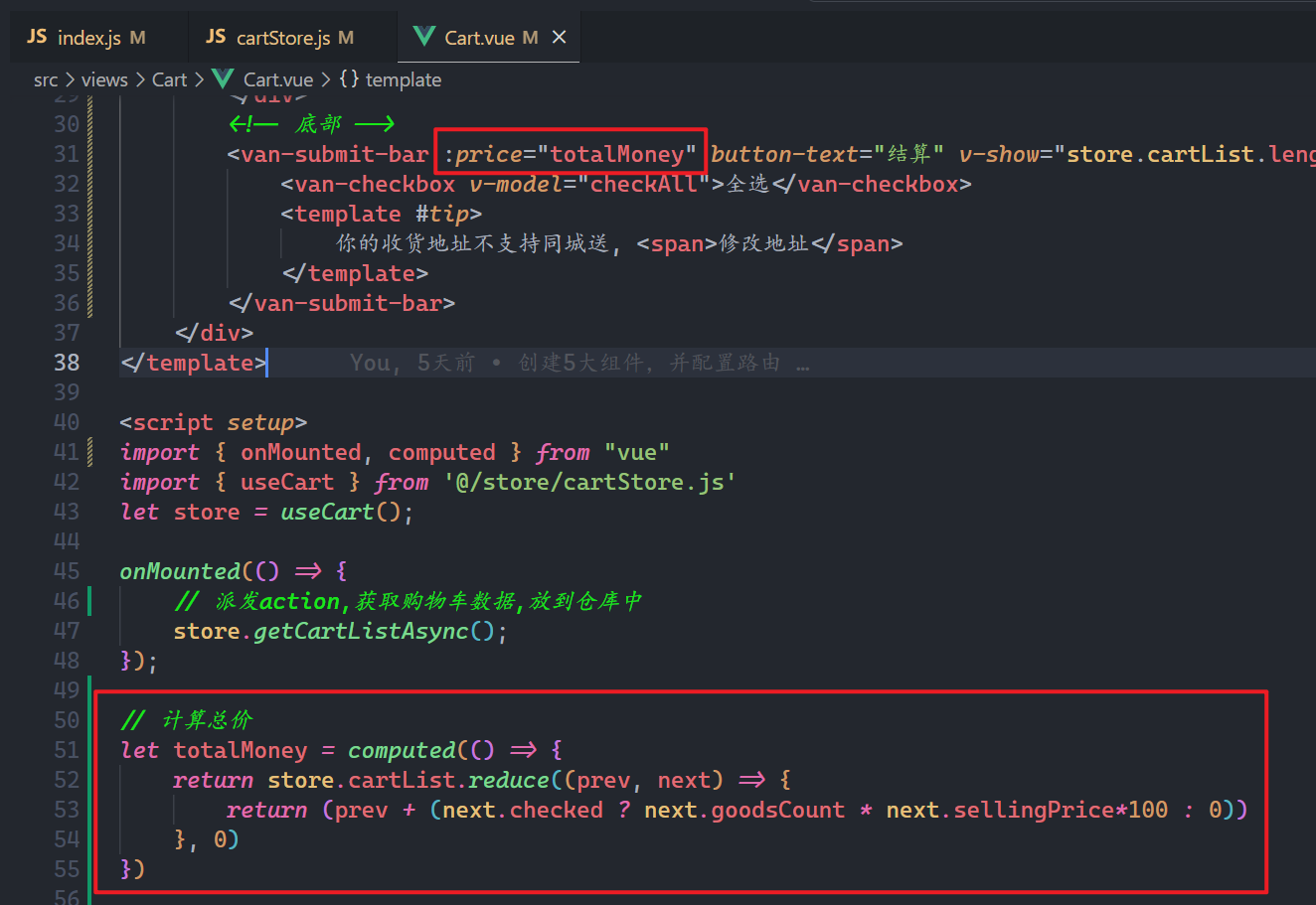The width and height of the screenshot is (1316, 905).
Task: Click "totalMoney" value in the :price attribute
Action: pyautogui.click(x=617, y=154)
